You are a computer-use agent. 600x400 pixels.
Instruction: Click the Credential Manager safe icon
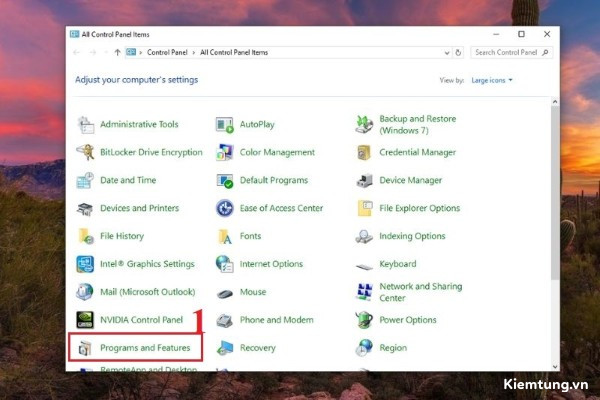[364, 152]
